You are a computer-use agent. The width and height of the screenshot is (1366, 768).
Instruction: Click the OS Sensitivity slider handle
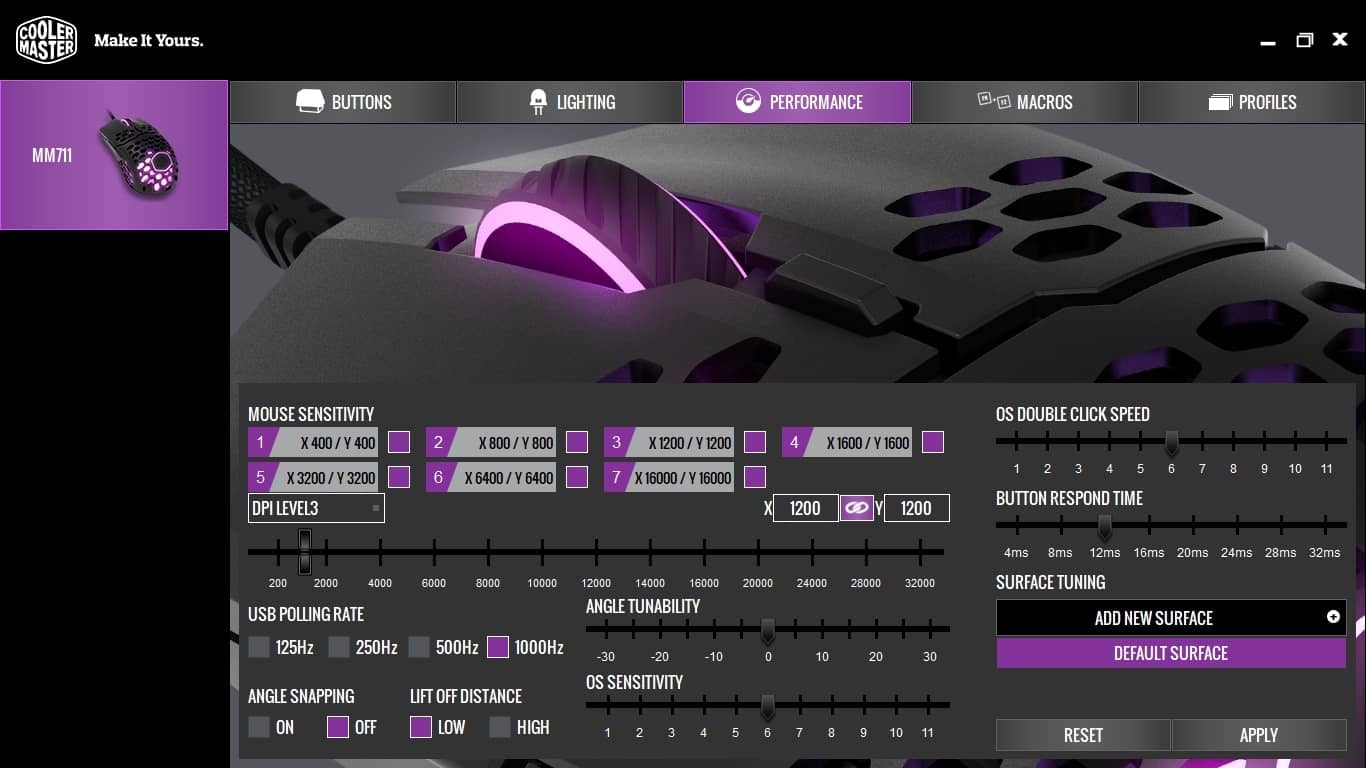click(768, 707)
